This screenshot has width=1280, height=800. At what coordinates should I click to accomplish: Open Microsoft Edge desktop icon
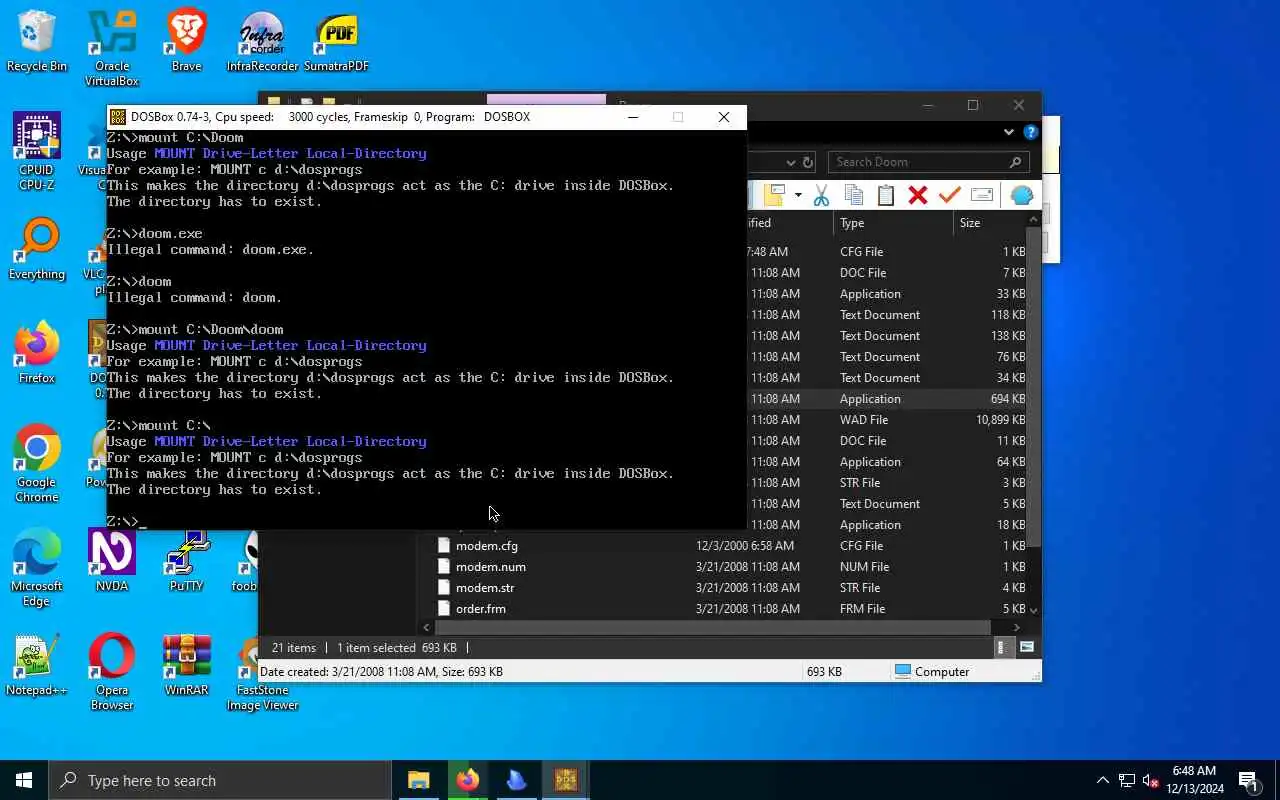click(x=37, y=568)
